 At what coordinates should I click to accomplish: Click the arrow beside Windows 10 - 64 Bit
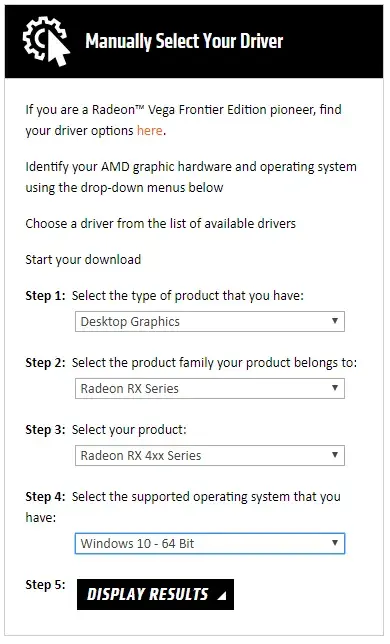click(x=335, y=543)
